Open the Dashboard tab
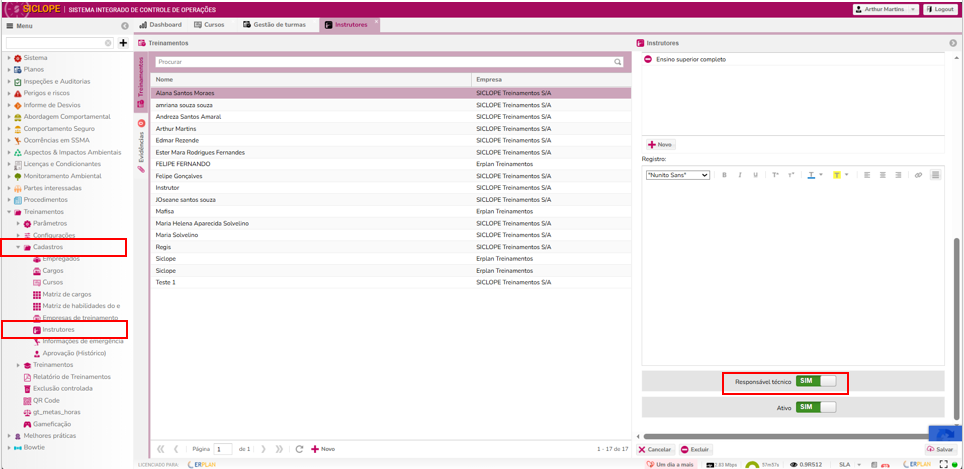Screen dimensions: 964x469 (160, 24)
